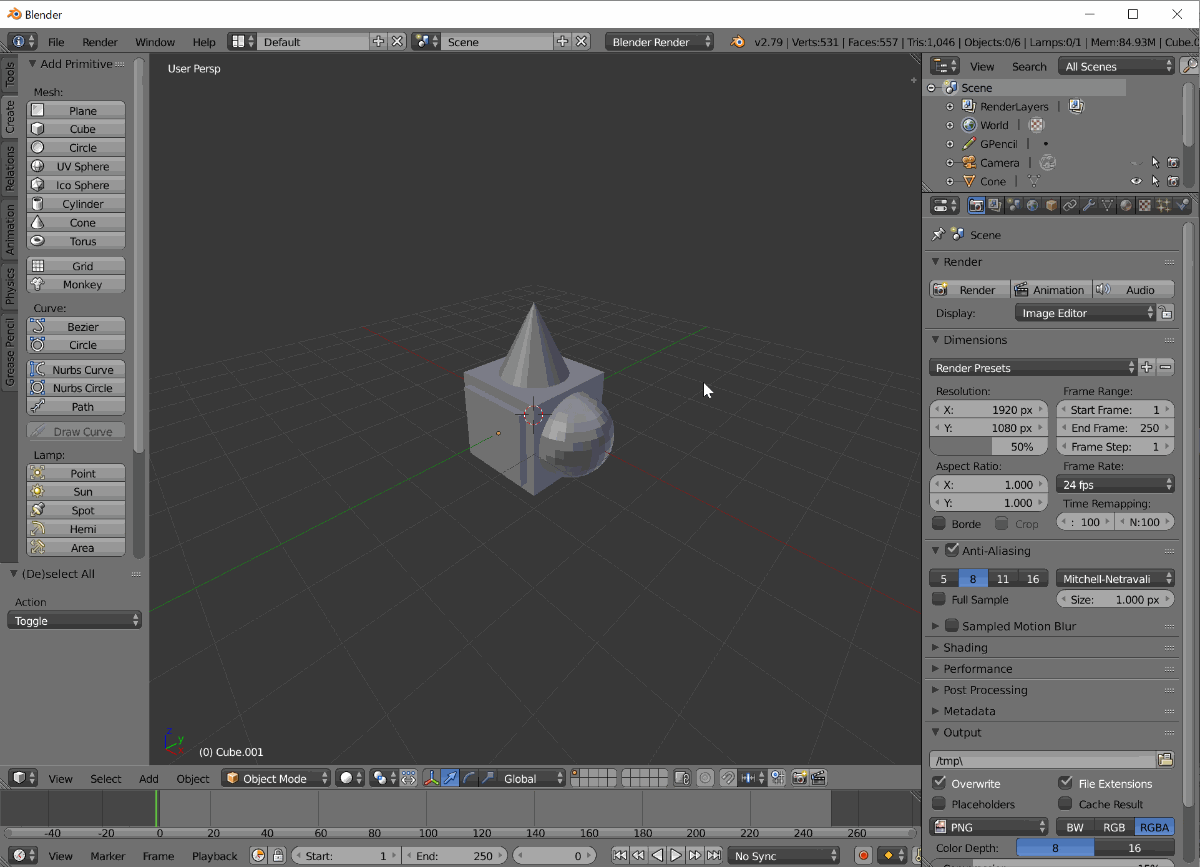Remove render preset with minus icon

pos(1165,367)
